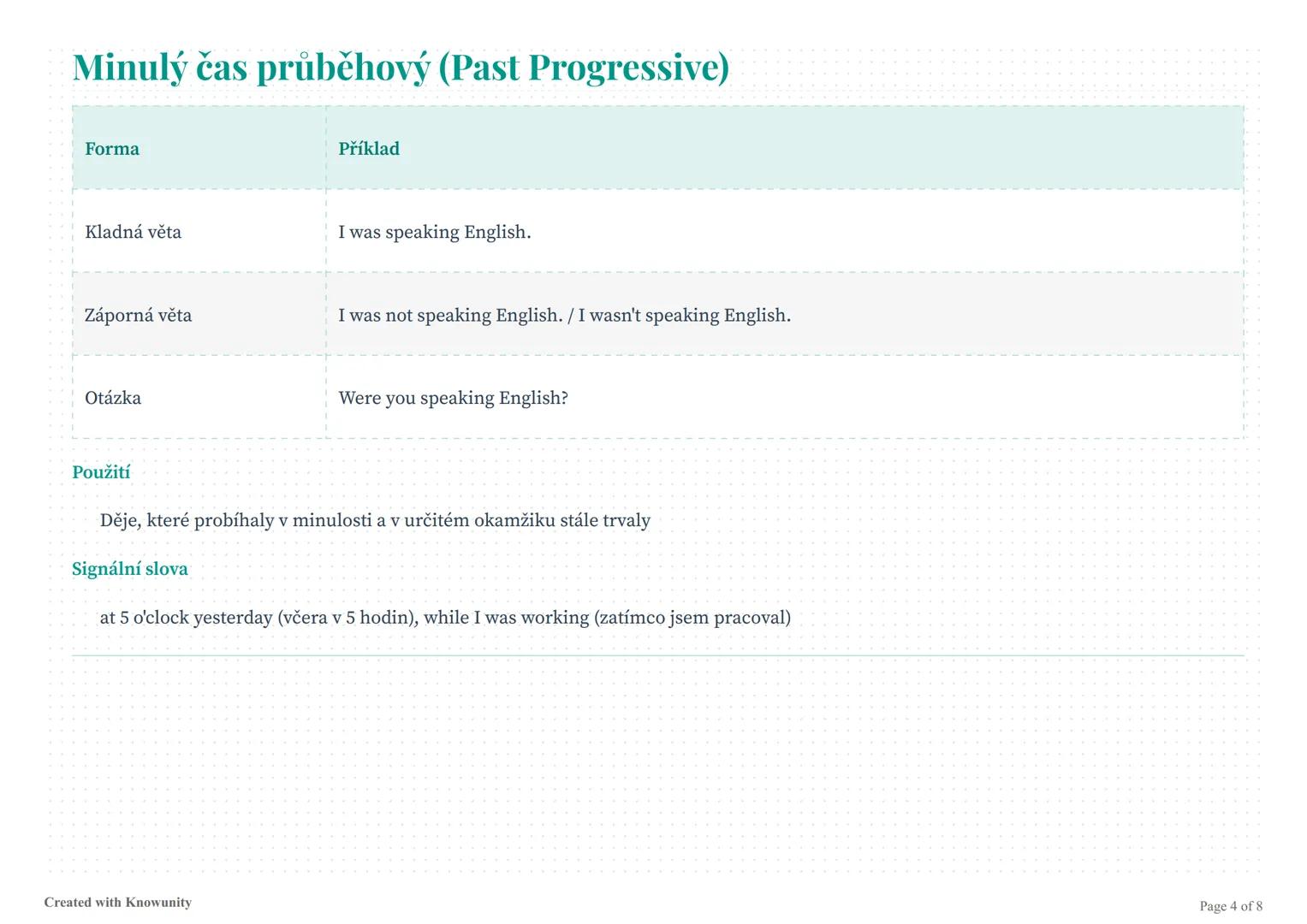Screen dimensions: 1307x924
Task: Click the translation "(včera v 5 hodin)"
Action: [348, 618]
